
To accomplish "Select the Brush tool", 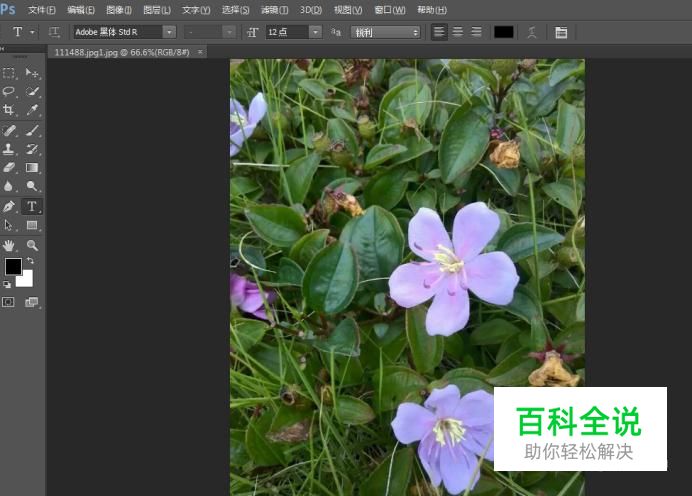I will pyautogui.click(x=32, y=131).
